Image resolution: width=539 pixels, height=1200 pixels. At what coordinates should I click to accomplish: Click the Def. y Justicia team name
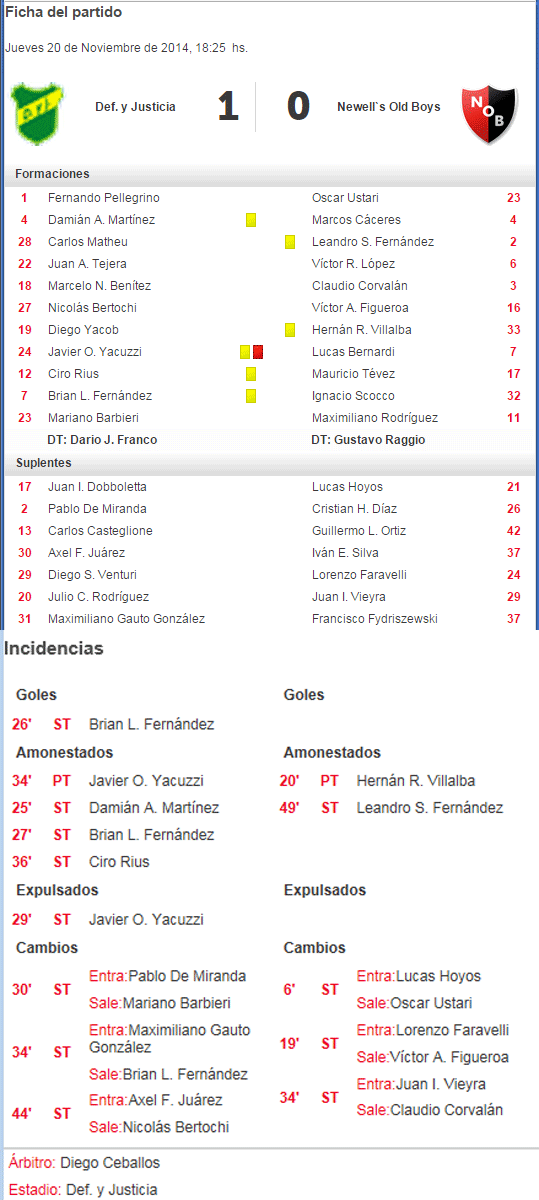click(x=135, y=107)
